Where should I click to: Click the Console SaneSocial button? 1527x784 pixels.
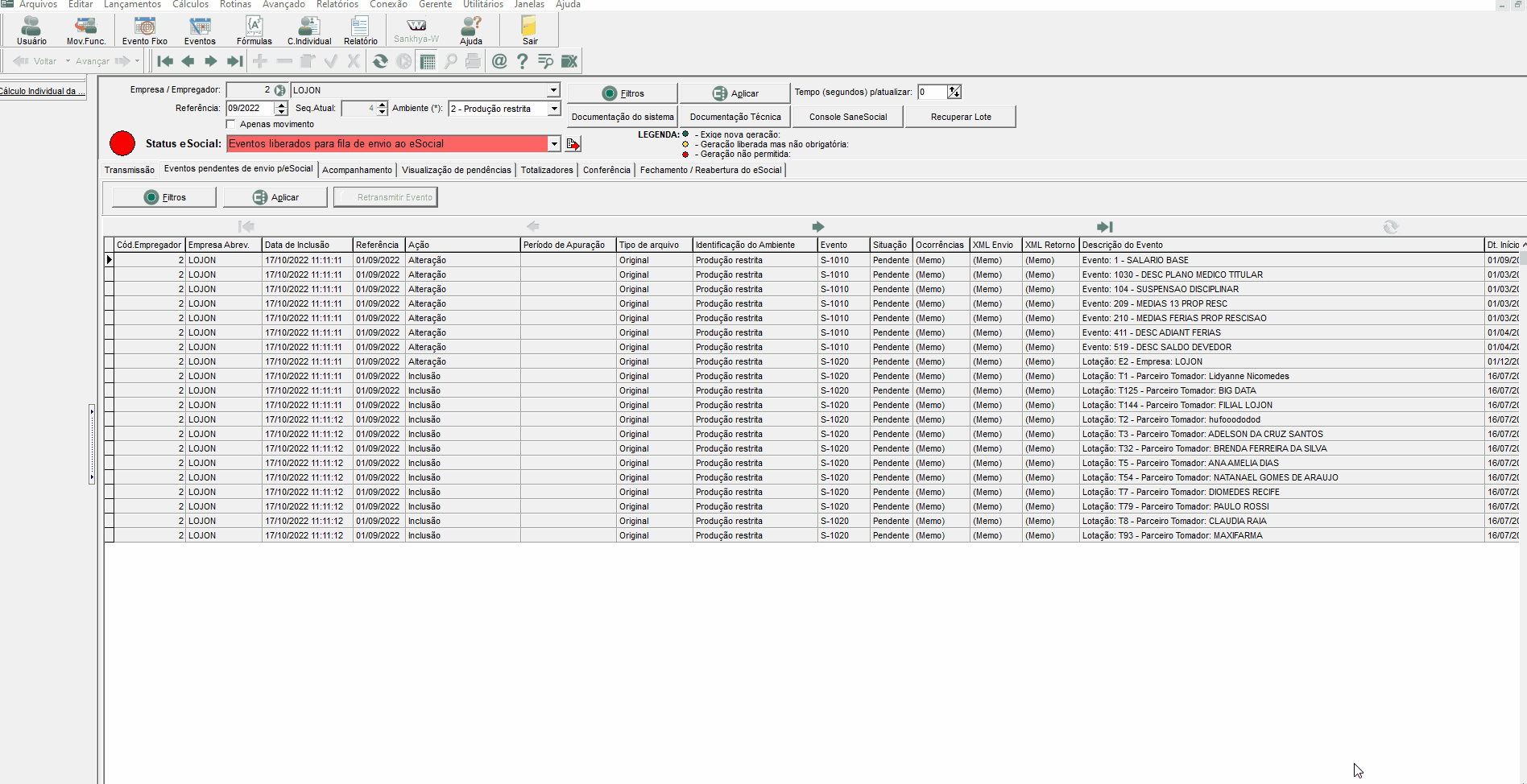[x=848, y=117]
